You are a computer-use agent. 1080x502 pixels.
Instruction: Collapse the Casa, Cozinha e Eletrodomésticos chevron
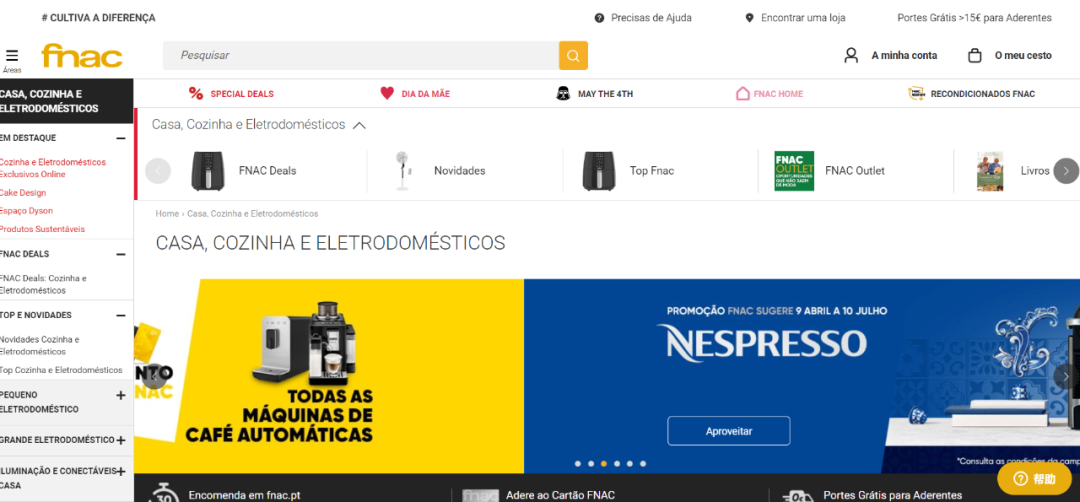[359, 125]
